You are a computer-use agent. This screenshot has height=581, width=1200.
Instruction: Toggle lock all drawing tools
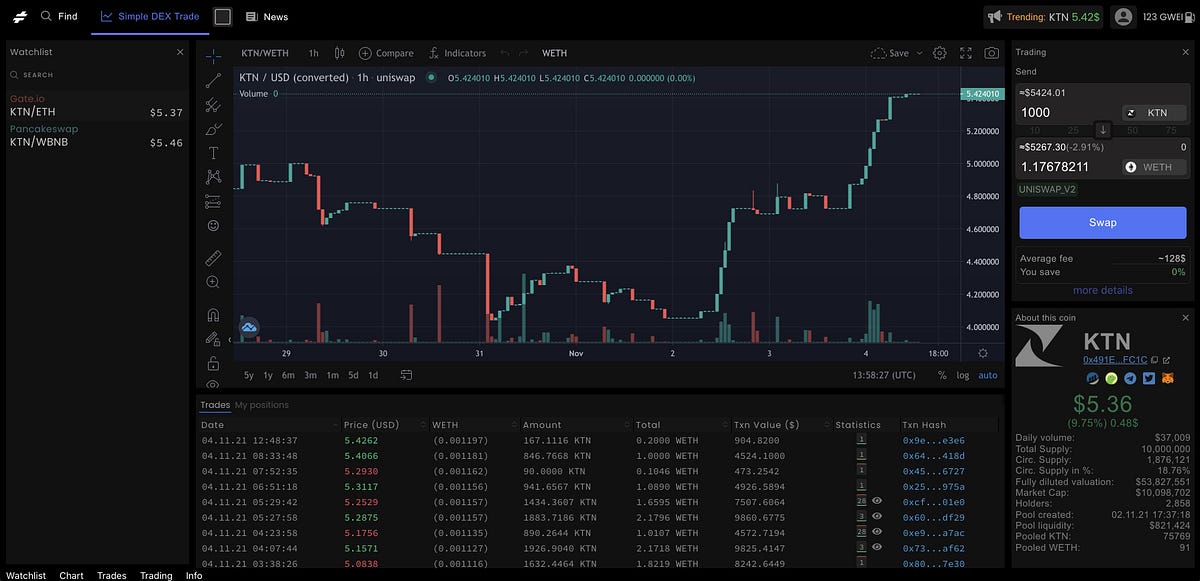[213, 363]
